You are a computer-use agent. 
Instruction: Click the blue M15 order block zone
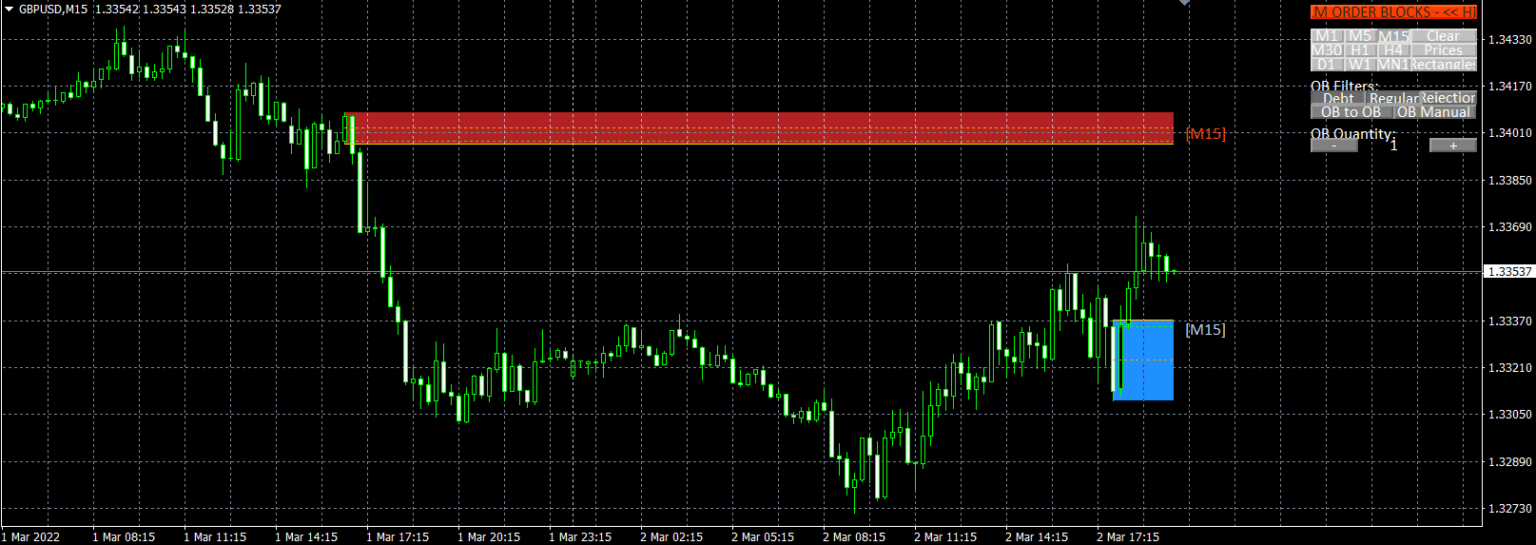point(1143,360)
